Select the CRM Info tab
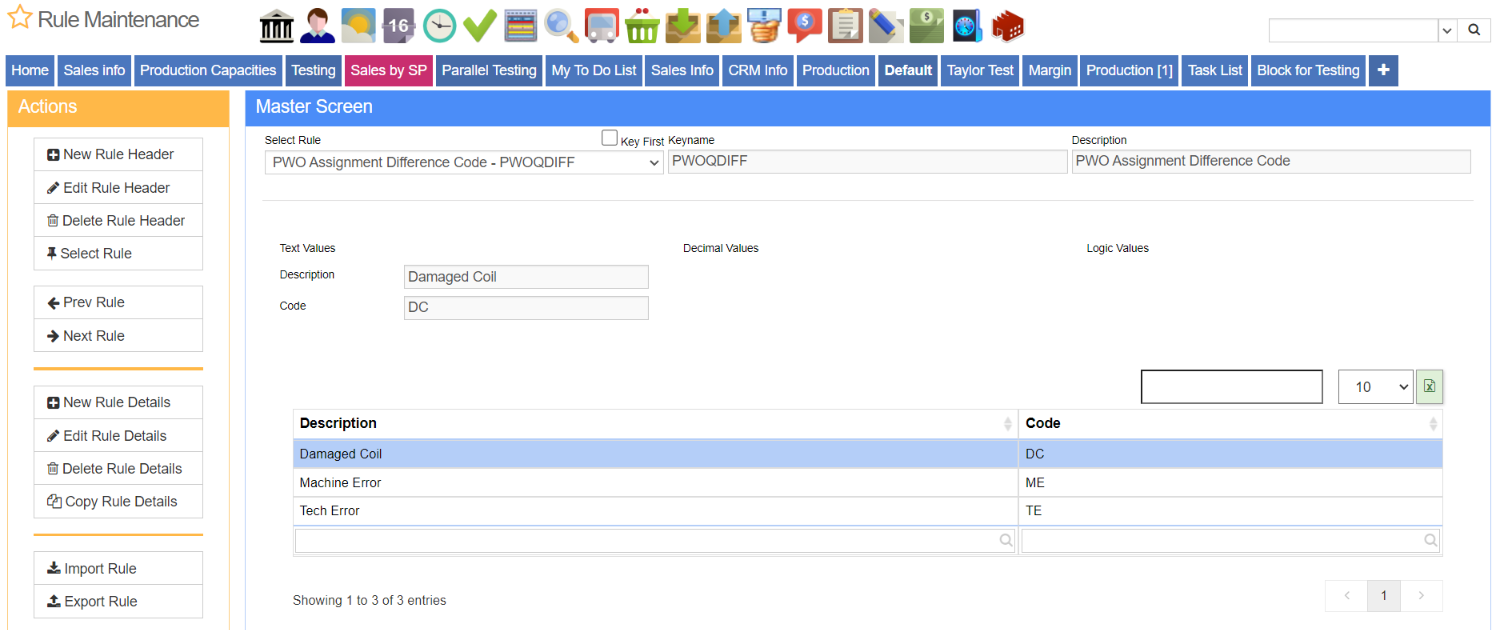Screen dimensions: 1498x630 click(x=757, y=70)
